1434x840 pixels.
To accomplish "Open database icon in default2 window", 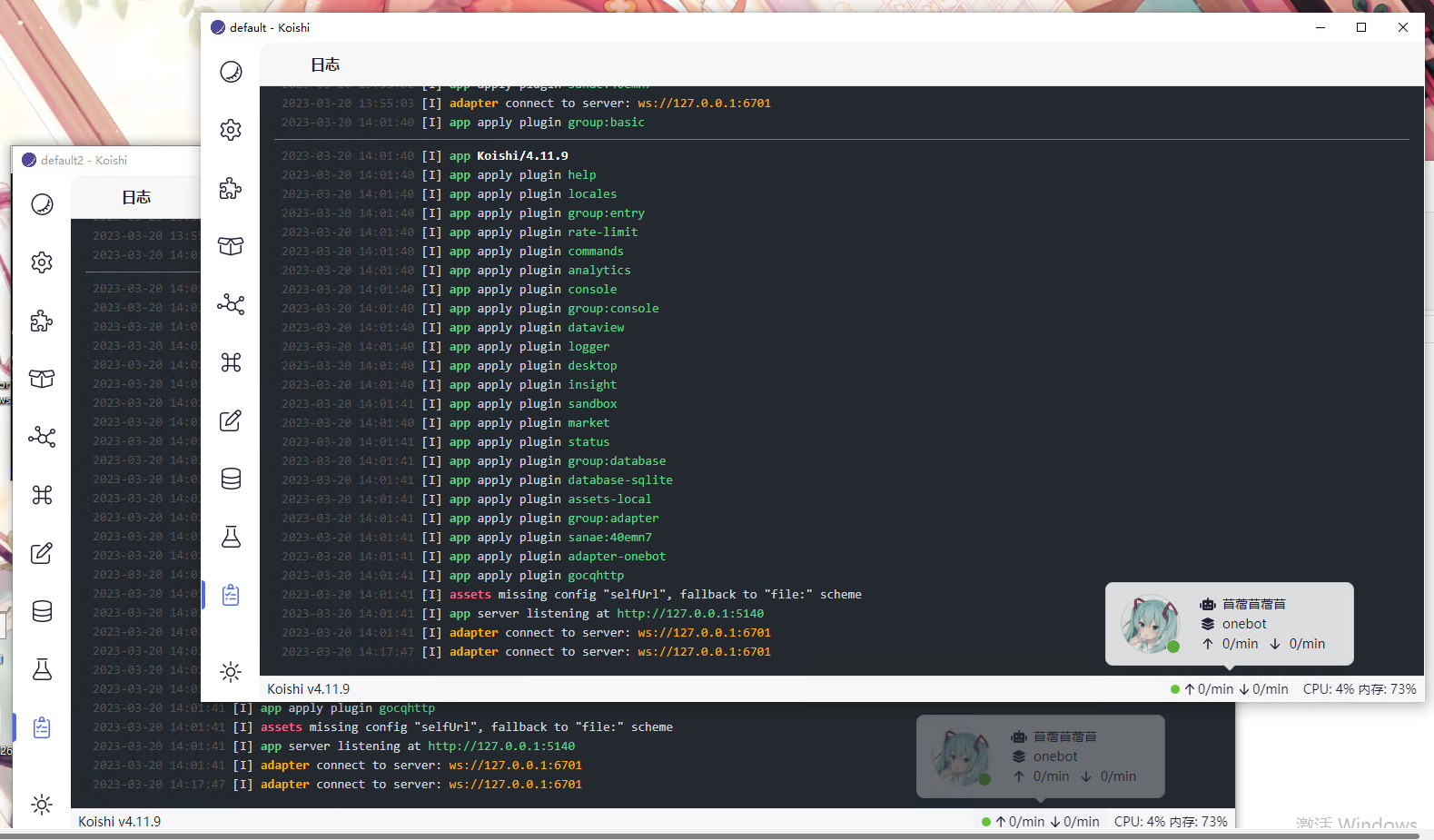I will [x=42, y=611].
